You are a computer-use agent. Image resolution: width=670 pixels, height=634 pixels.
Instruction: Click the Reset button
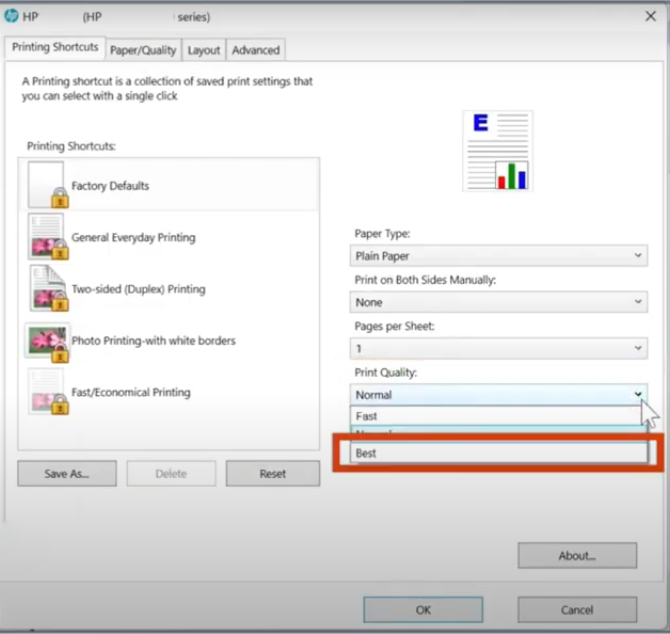273,473
